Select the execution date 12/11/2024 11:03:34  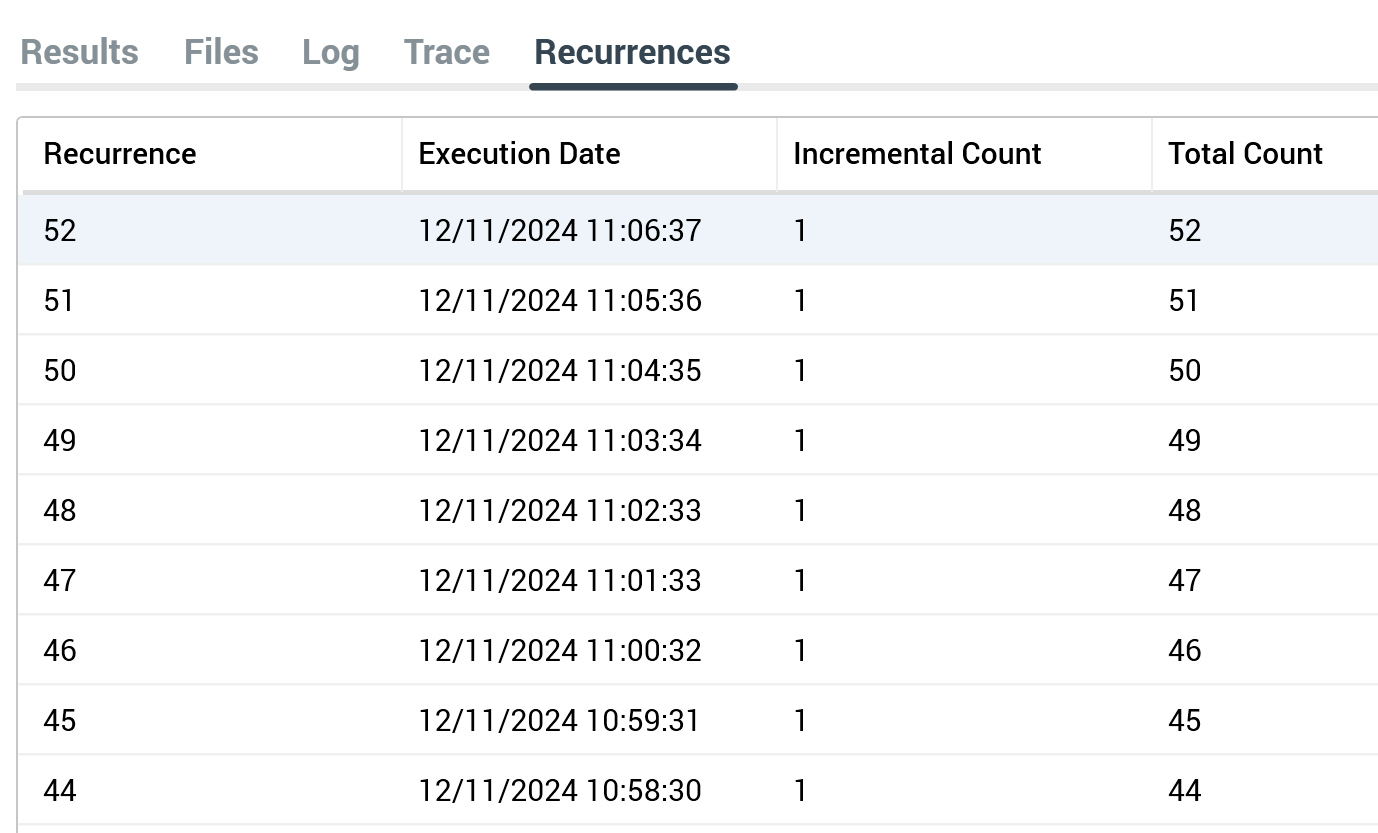560,441
